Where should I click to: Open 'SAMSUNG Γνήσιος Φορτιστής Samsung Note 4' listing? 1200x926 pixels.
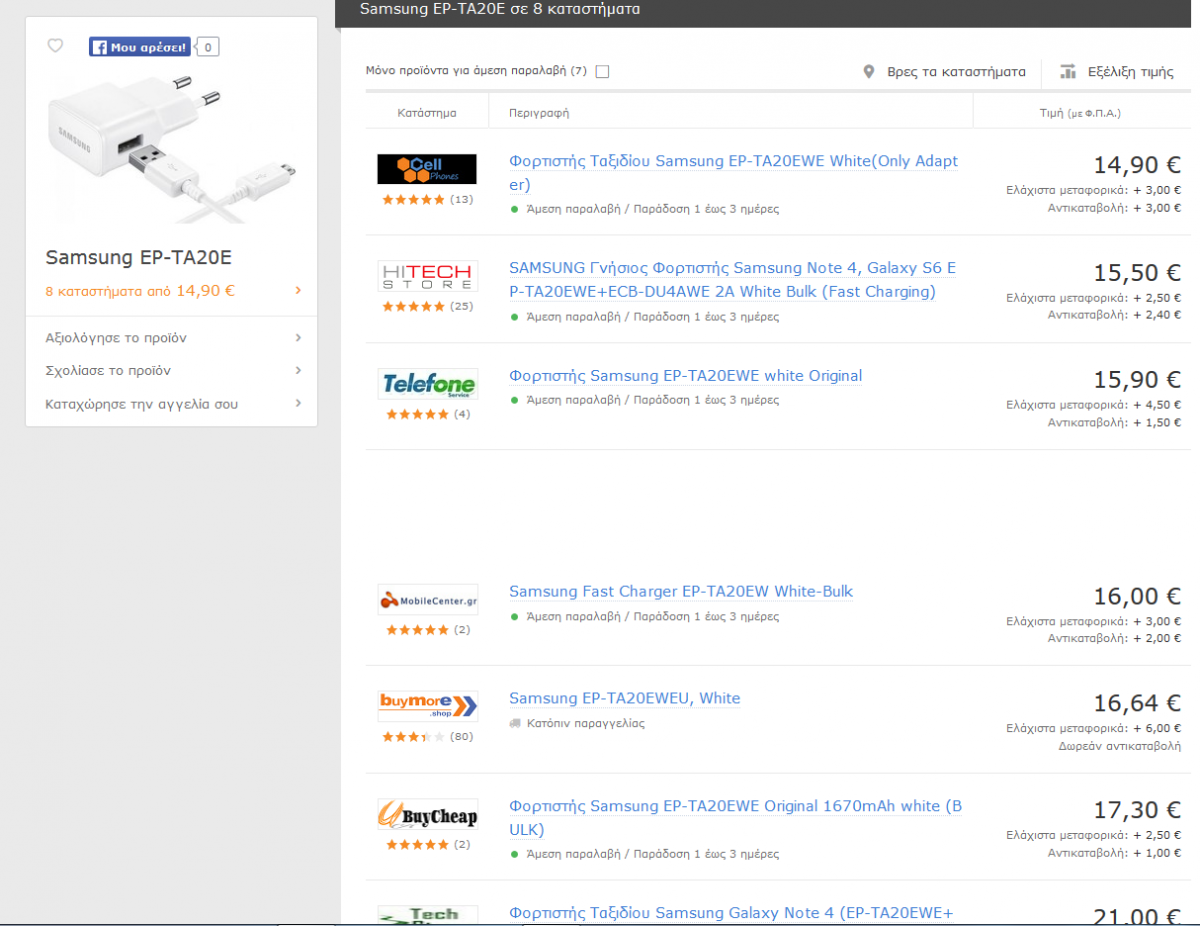point(732,280)
